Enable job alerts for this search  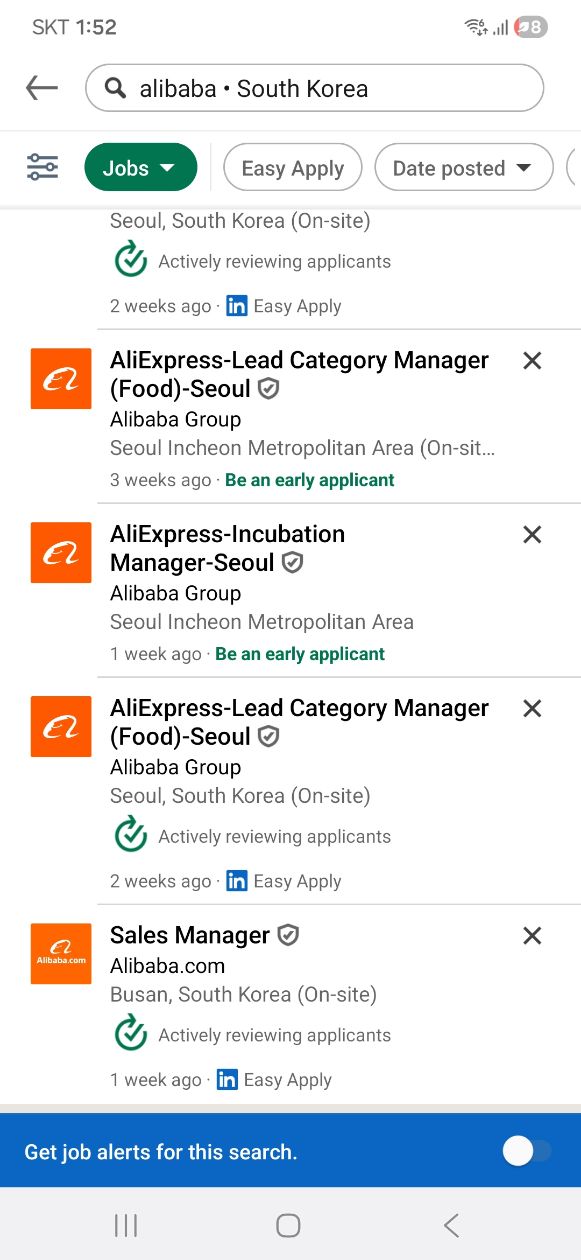[524, 1150]
